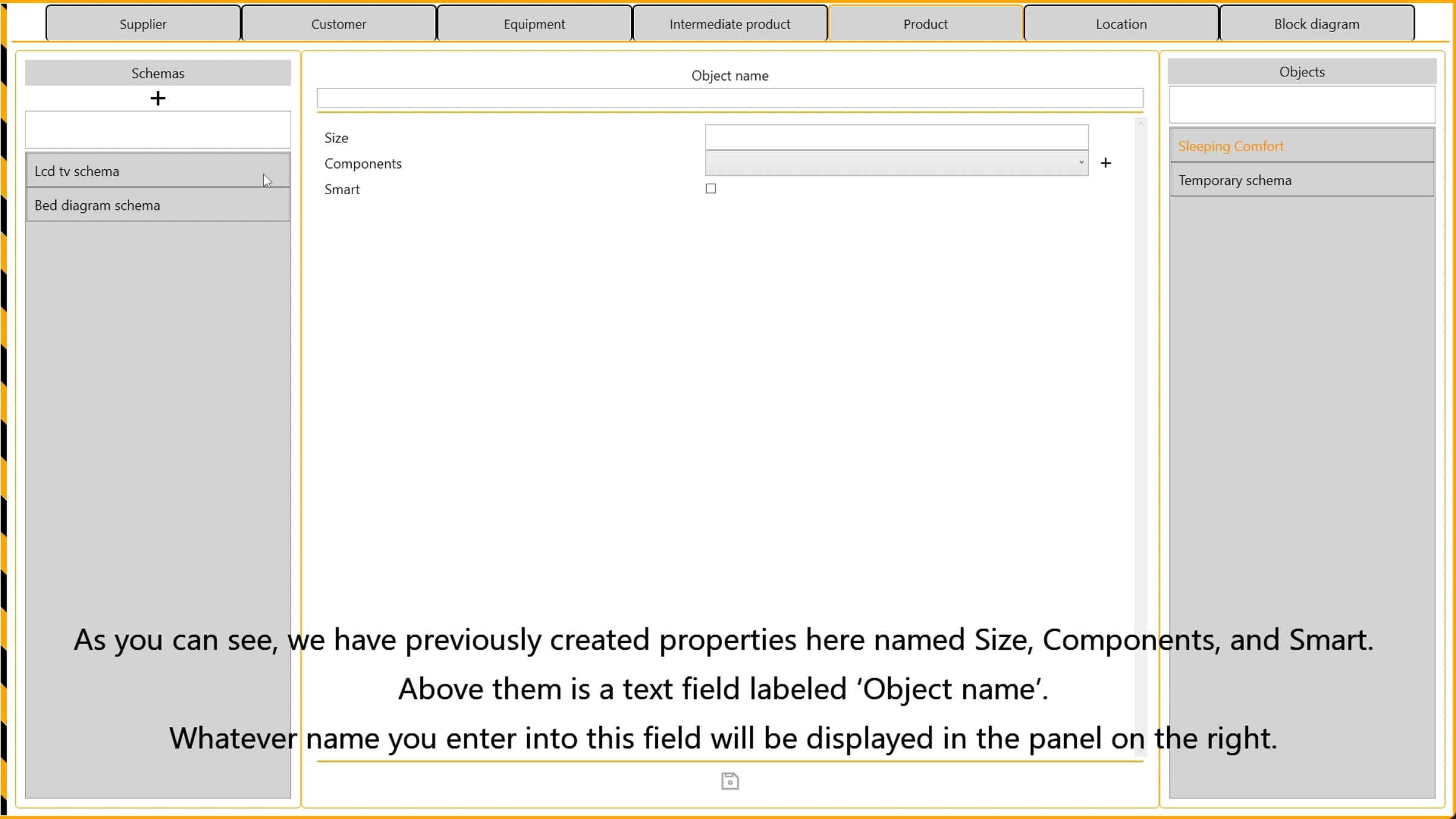Open the Block diagram tab
1456x819 pixels.
(1317, 24)
